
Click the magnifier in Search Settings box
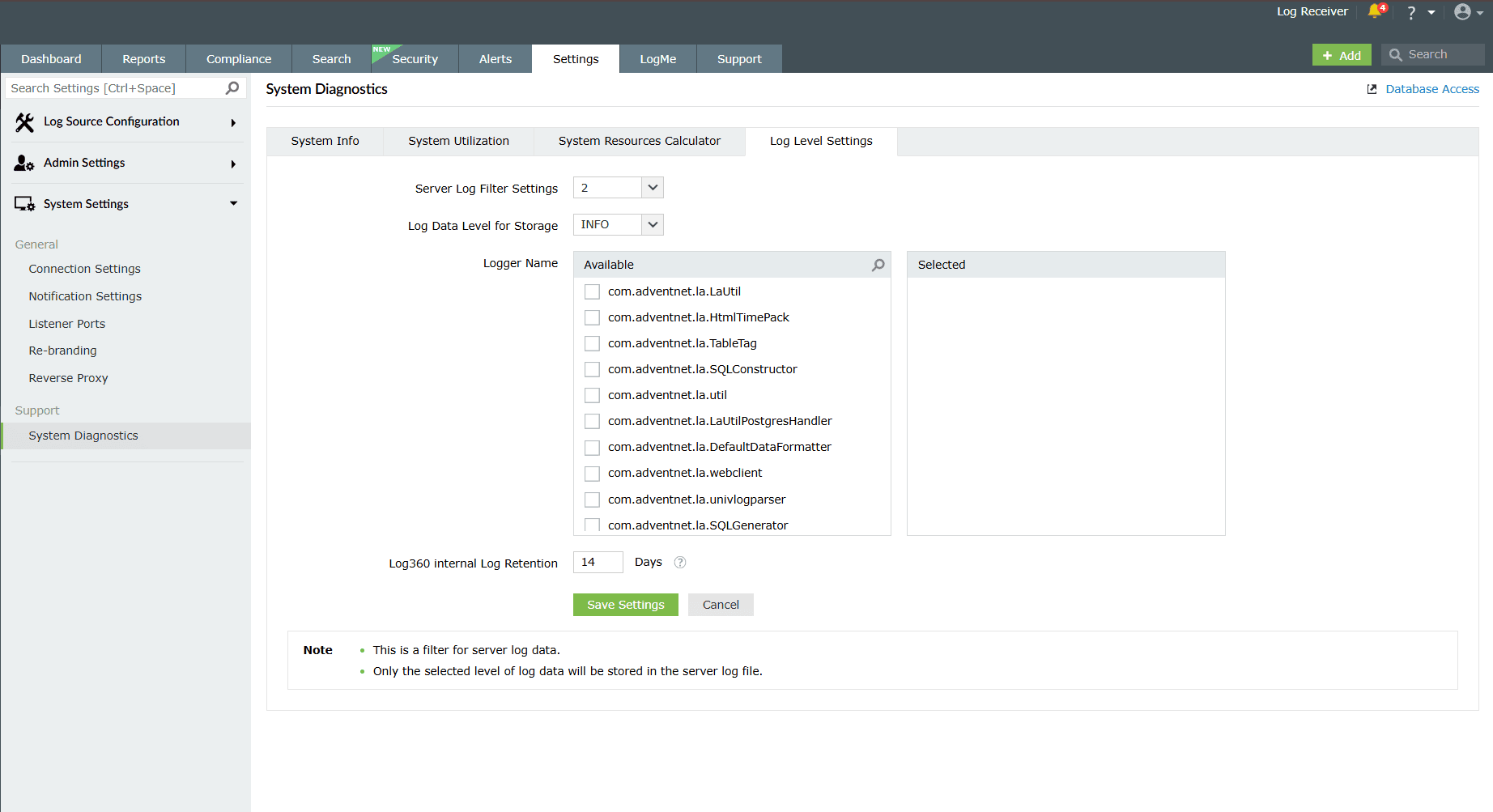232,87
